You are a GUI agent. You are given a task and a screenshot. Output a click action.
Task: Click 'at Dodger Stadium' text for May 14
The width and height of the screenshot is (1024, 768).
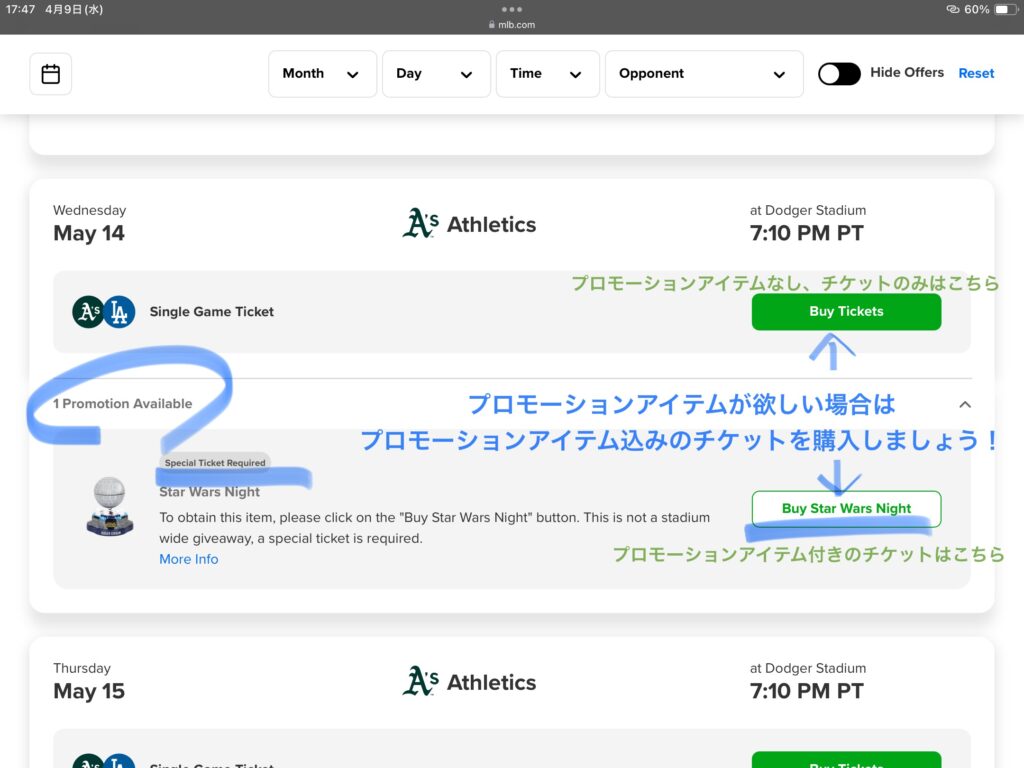coord(808,210)
